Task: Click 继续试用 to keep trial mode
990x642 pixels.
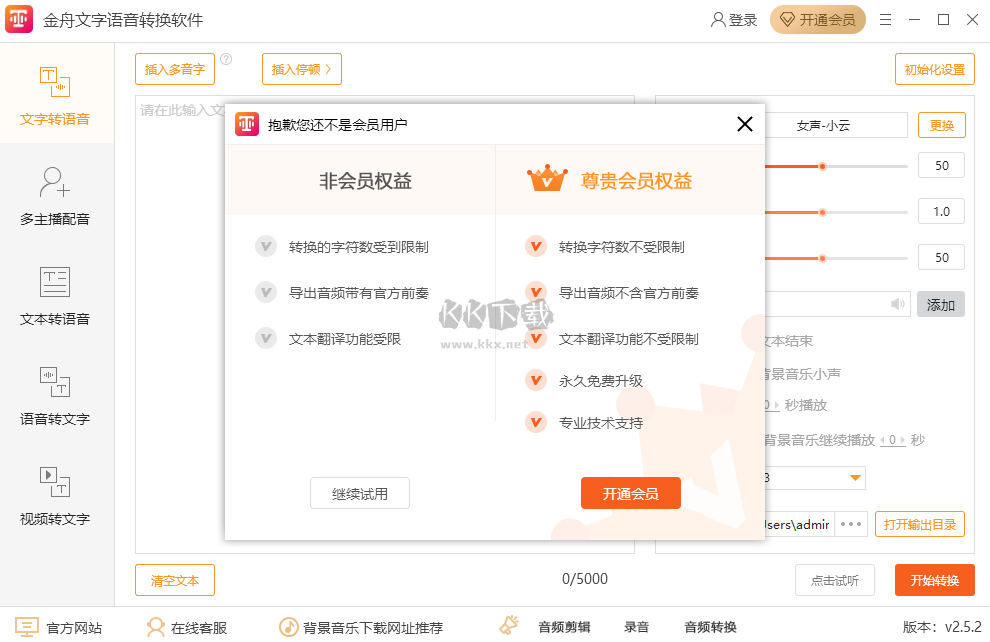Action: coord(360,492)
